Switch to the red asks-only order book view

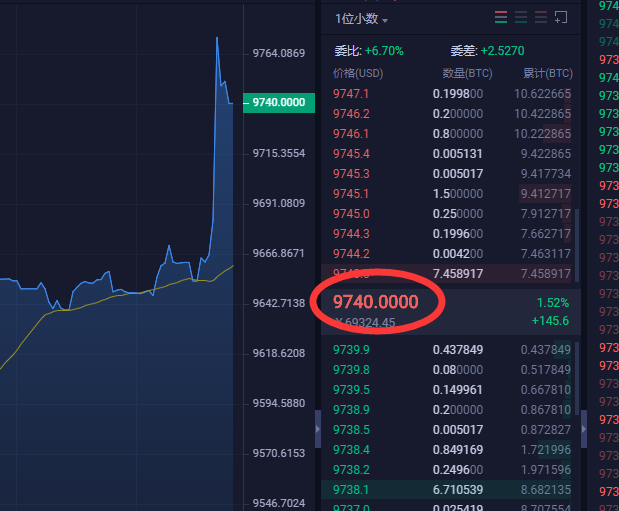(541, 17)
